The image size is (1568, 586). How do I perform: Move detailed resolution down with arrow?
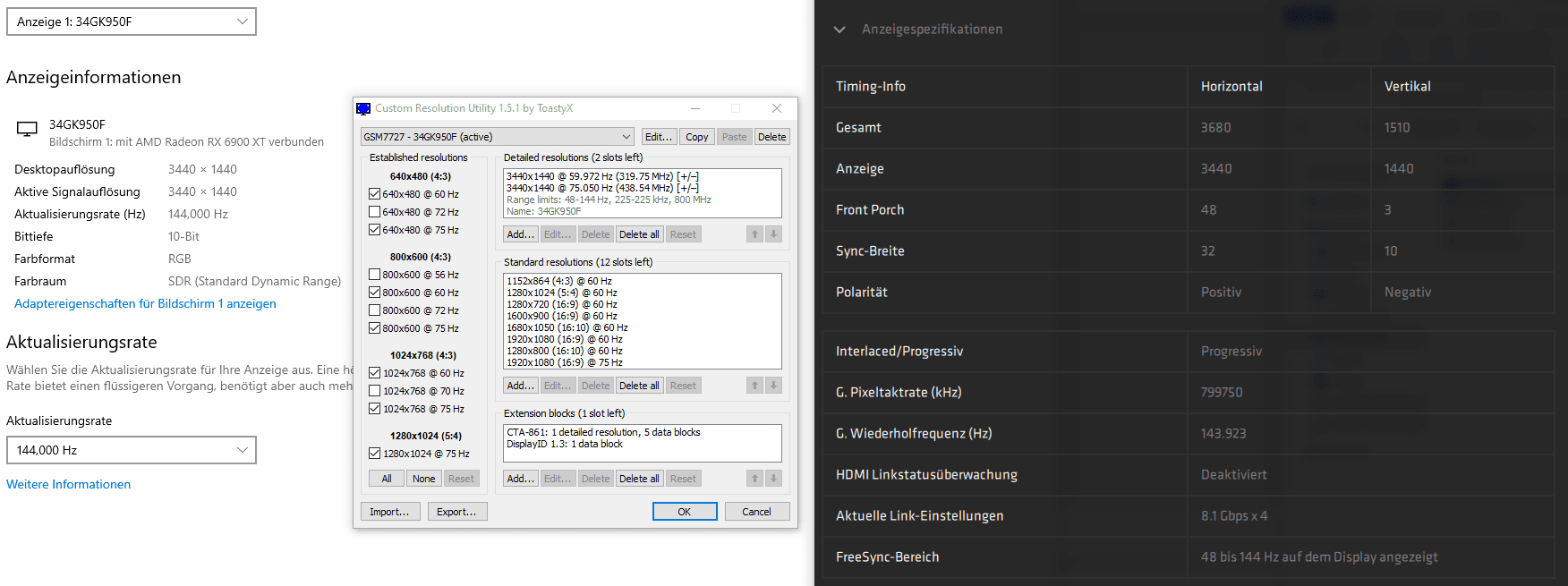[x=774, y=234]
